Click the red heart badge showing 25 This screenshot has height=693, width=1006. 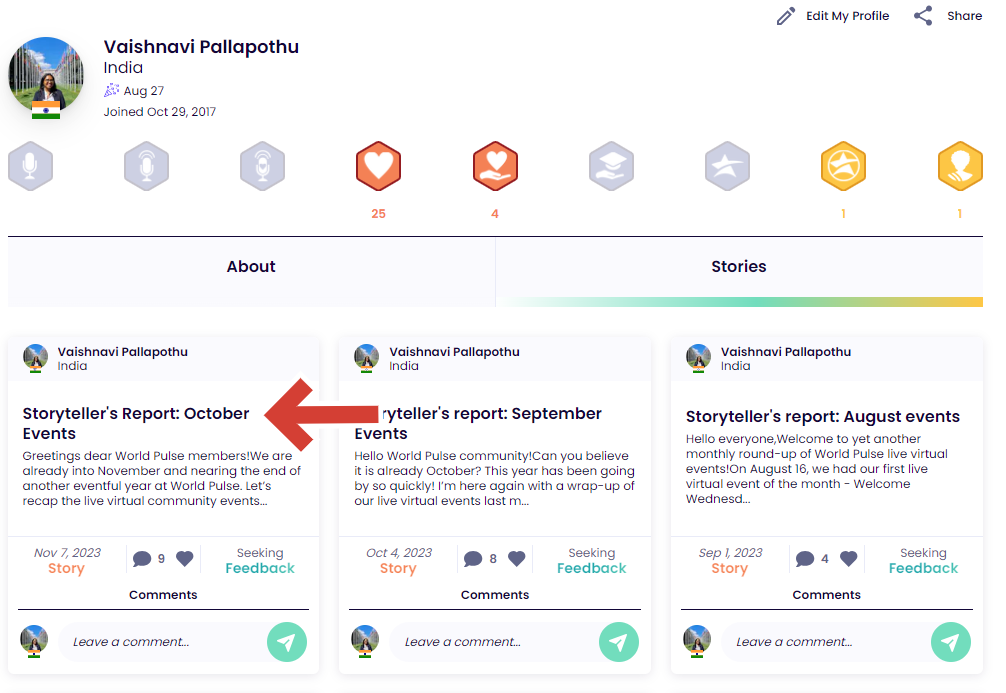378,166
